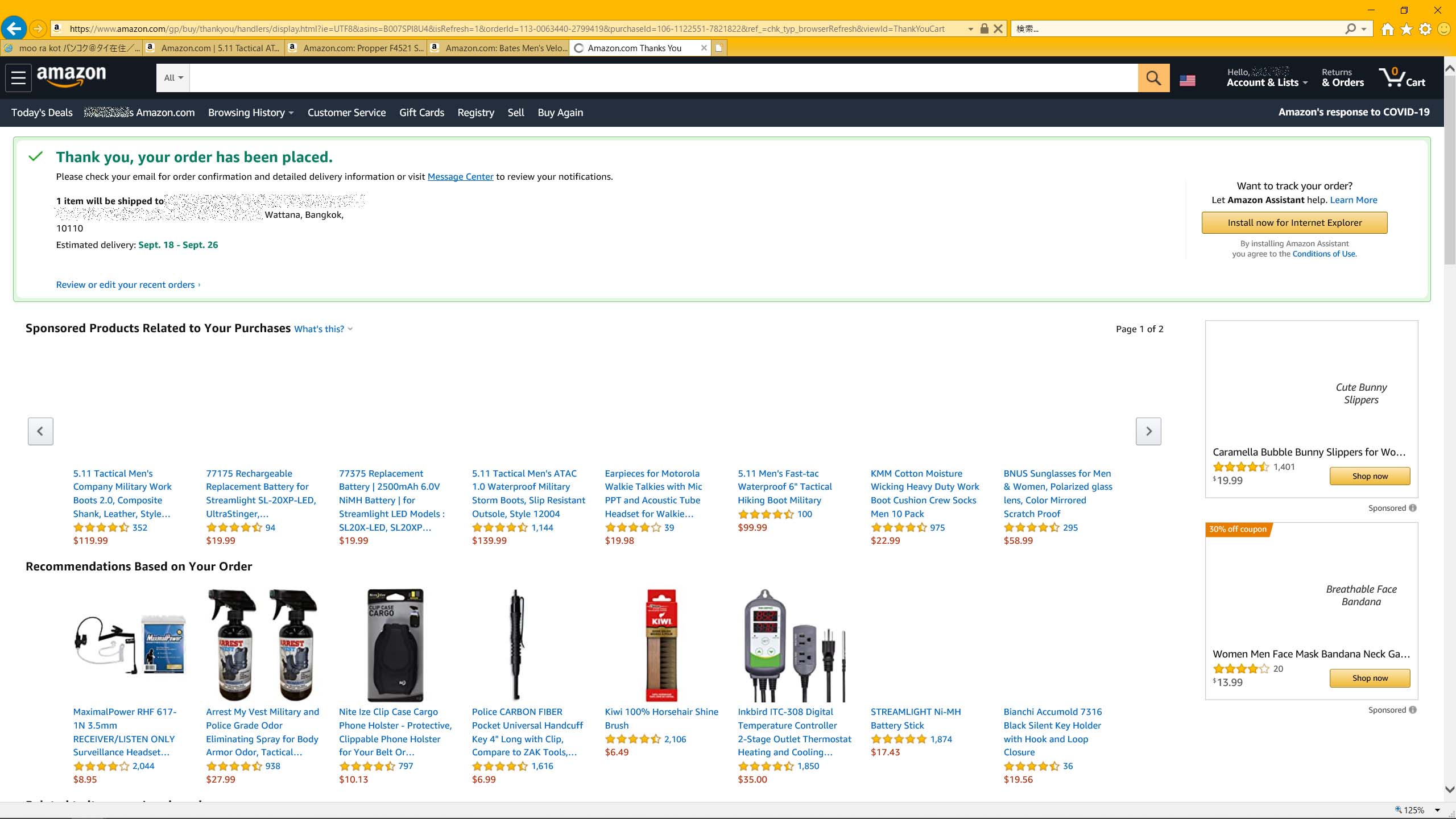This screenshot has height=819, width=1456.
Task: Click the vertical scrollbar down arrow
Action: pos(1450,789)
